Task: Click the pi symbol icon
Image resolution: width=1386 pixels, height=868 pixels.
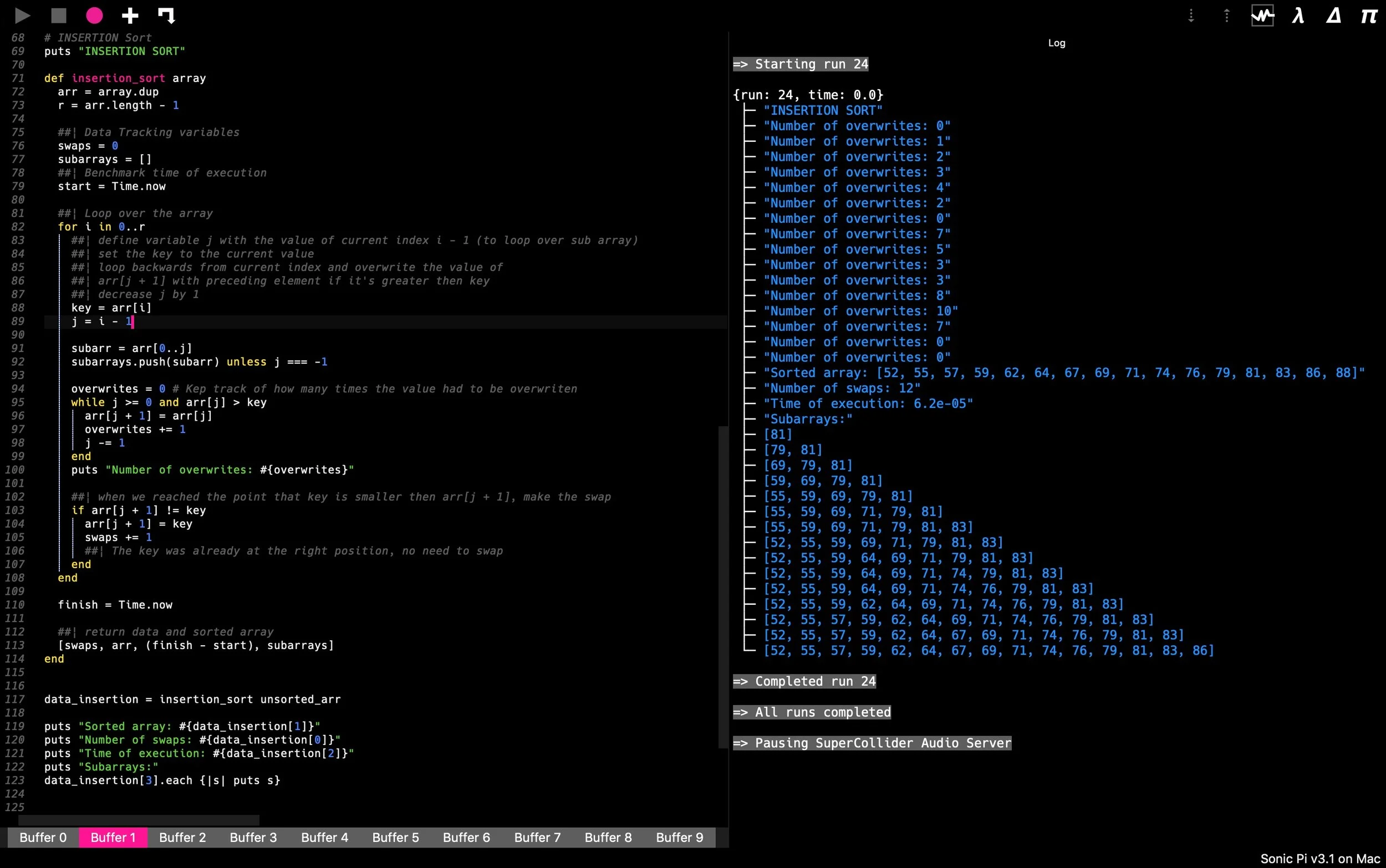Action: (x=1369, y=16)
